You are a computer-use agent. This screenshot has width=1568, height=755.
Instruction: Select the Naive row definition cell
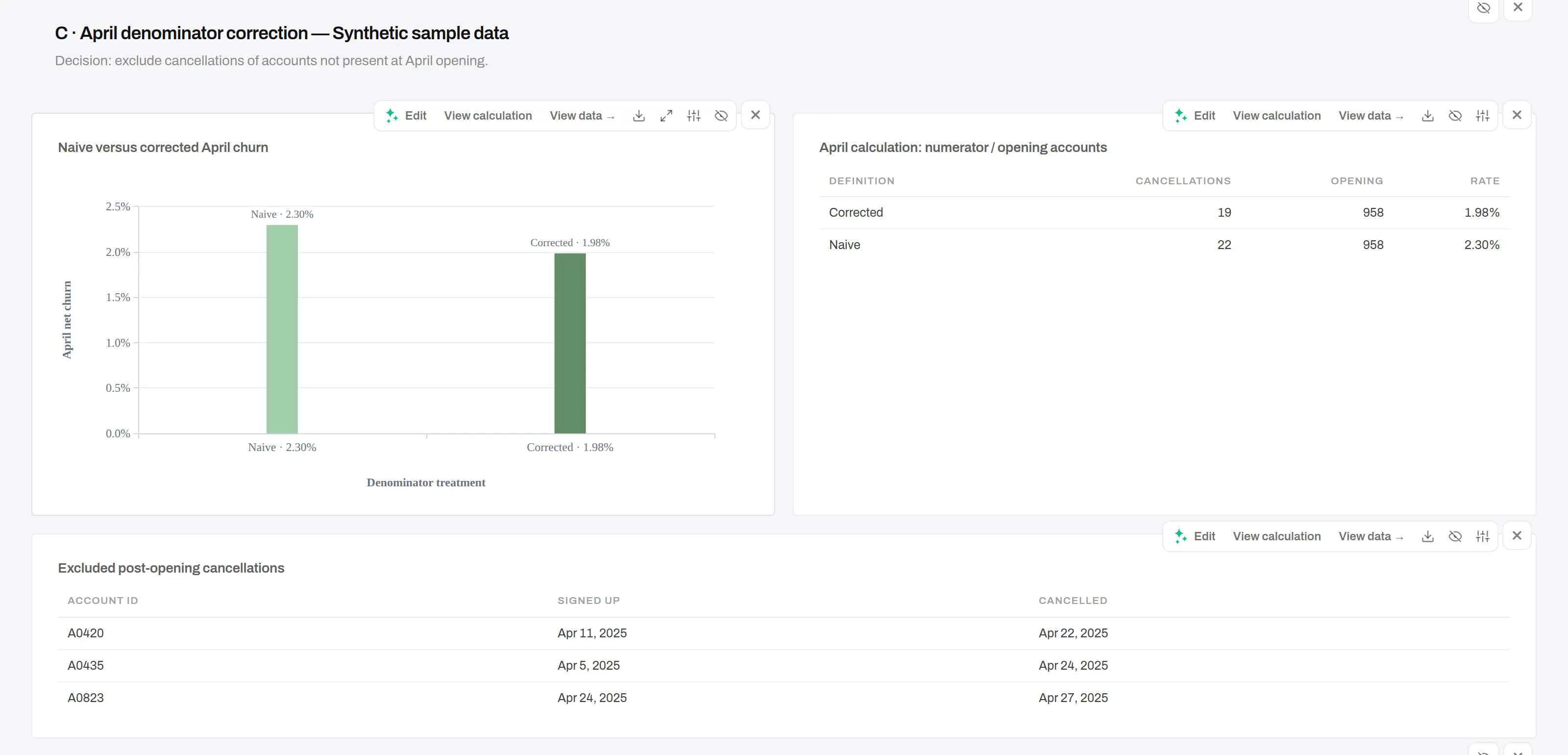844,245
